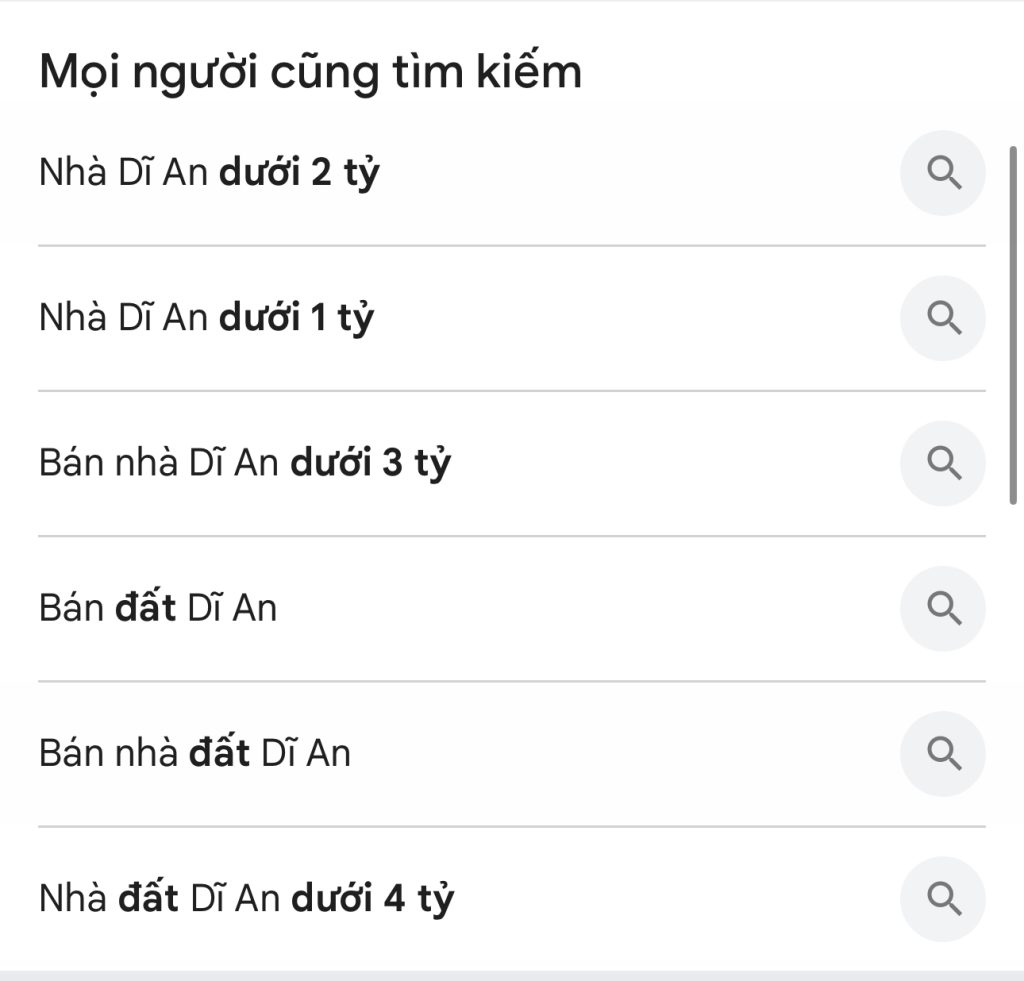This screenshot has width=1024, height=981.
Task: Click the magnifier icon for Bán đất Dĩ An
Action: click(x=943, y=608)
